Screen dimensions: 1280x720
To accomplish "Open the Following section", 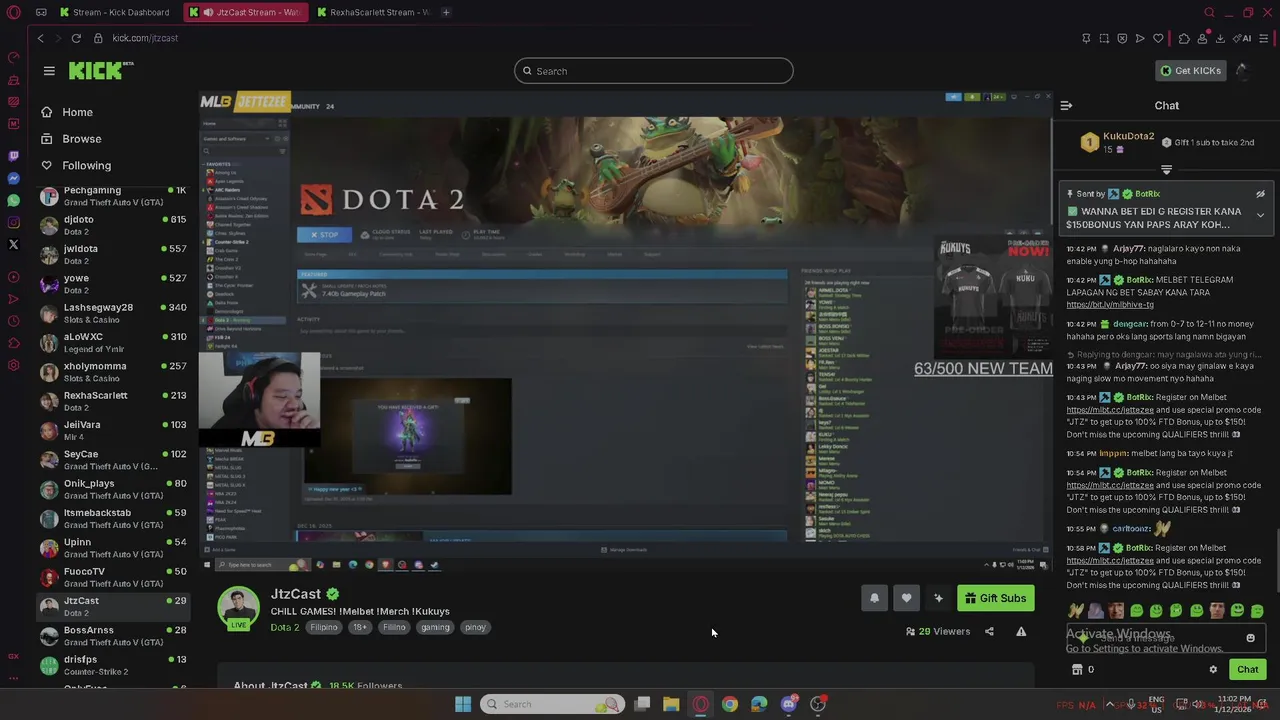I will point(86,165).
